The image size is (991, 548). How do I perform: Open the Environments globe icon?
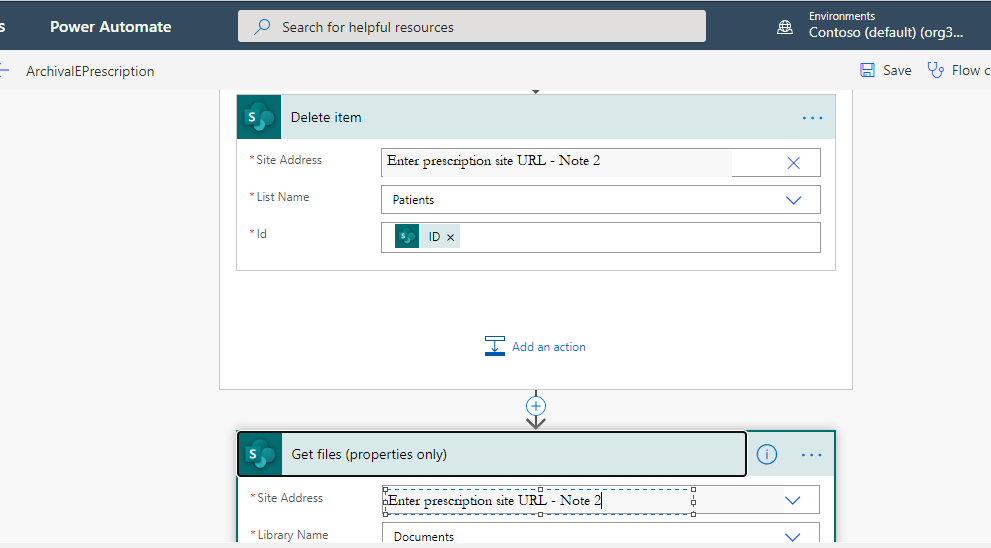click(784, 27)
